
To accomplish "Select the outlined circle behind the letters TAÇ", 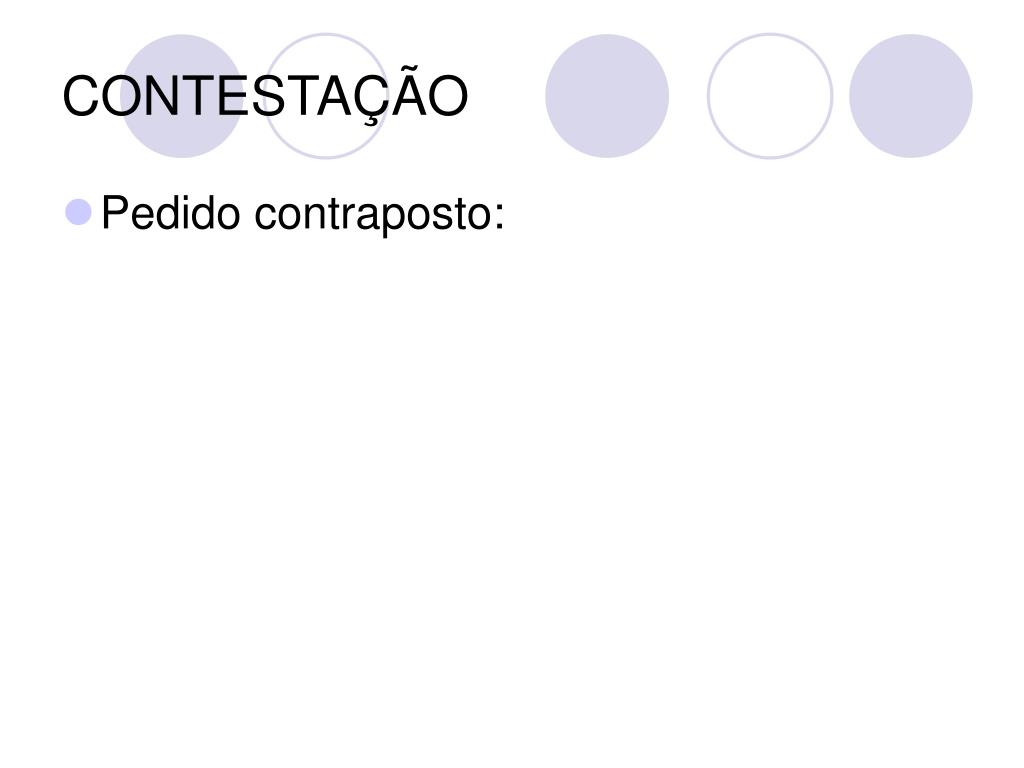I will tap(326, 96).
